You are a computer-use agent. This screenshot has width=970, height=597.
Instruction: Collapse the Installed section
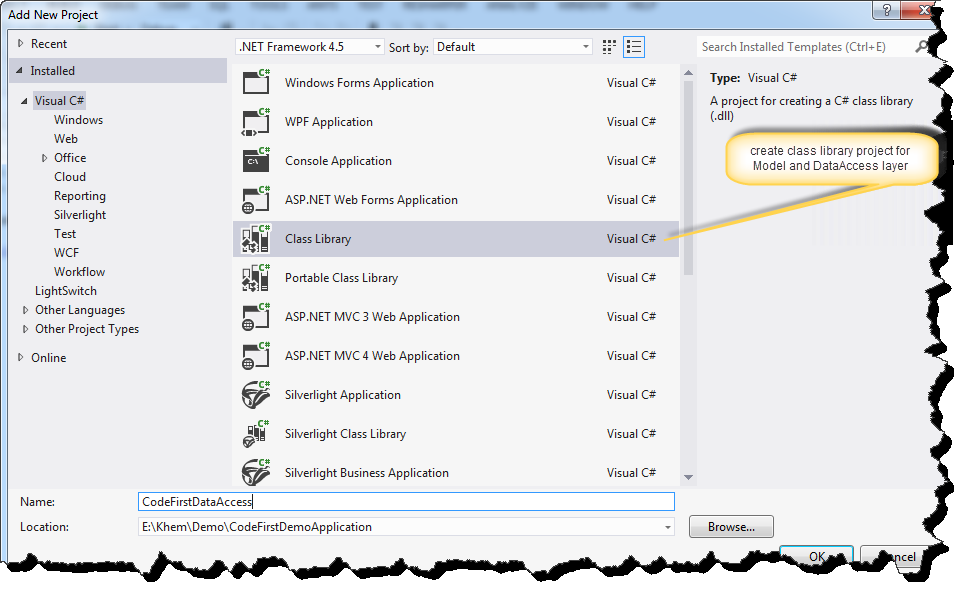[x=19, y=71]
